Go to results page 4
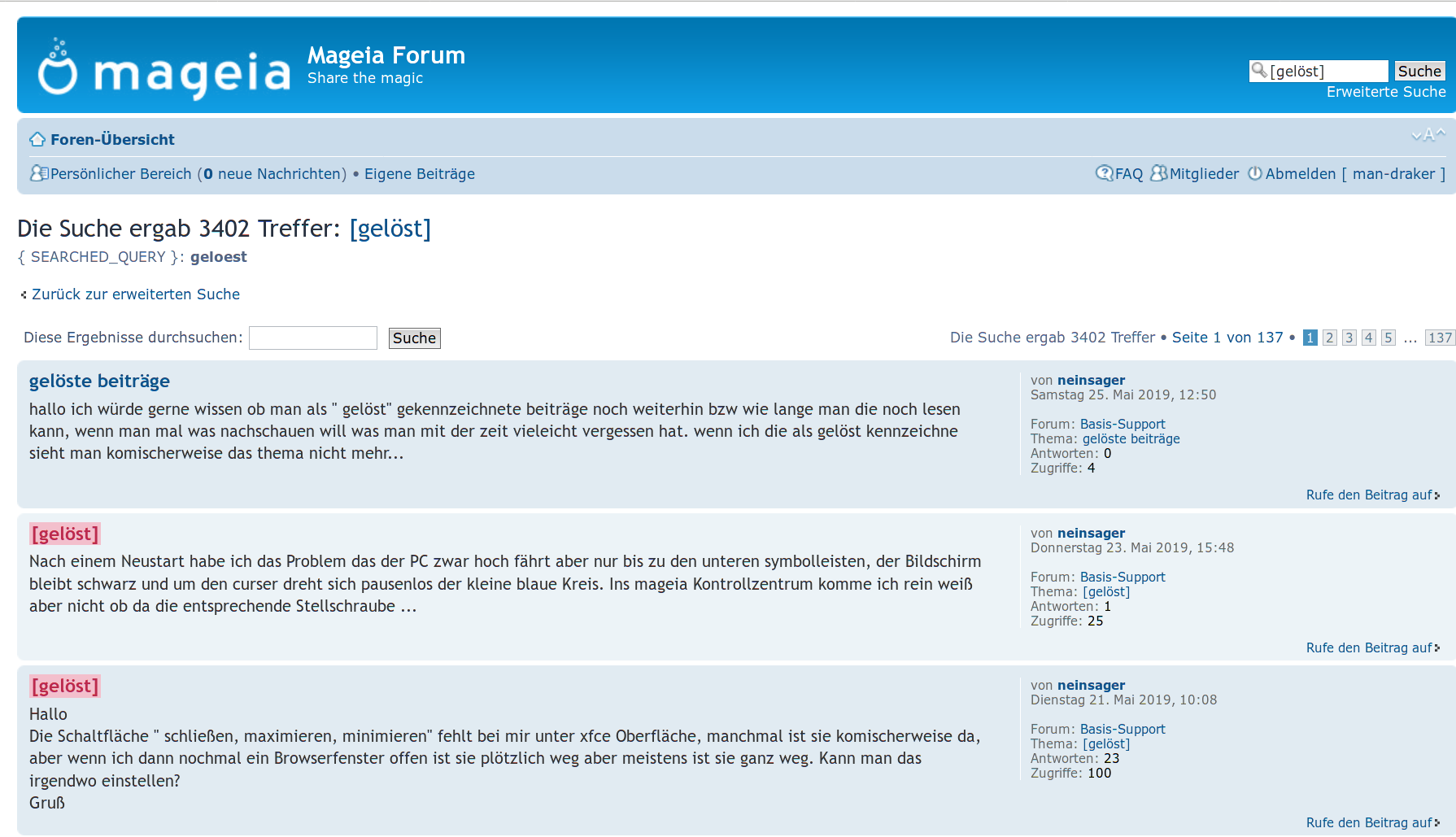Screen dimensions: 1456x837 (1369, 338)
